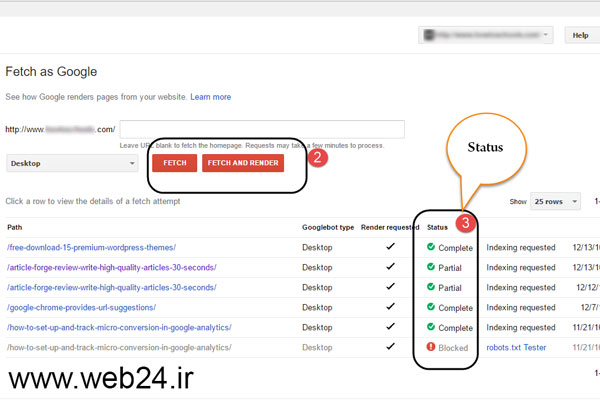This screenshot has width=600, height=400.
Task: Click Indexing requested in the wordpress-themes row
Action: (x=521, y=248)
